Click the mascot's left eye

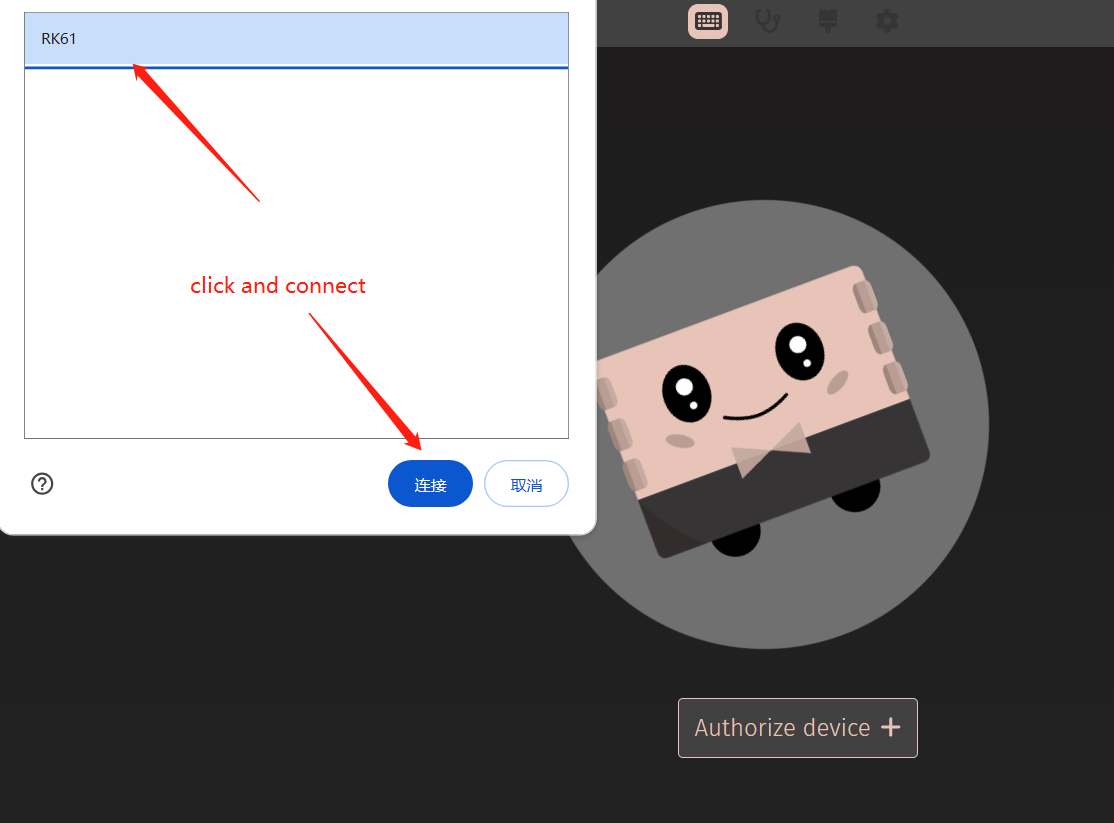pyautogui.click(x=686, y=394)
